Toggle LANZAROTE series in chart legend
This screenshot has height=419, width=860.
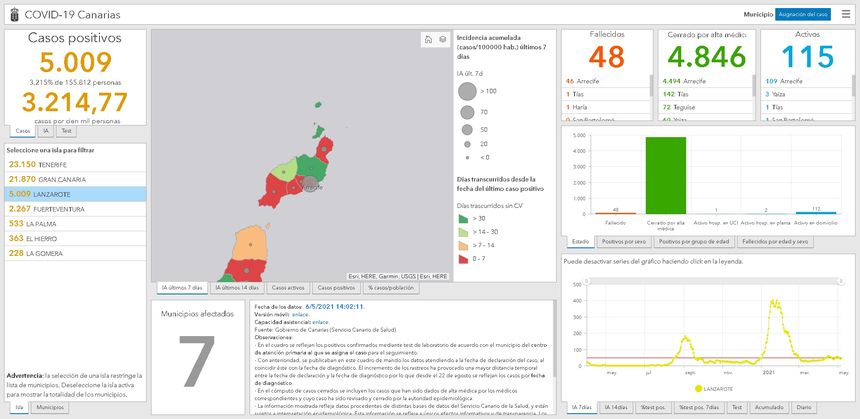coord(698,387)
